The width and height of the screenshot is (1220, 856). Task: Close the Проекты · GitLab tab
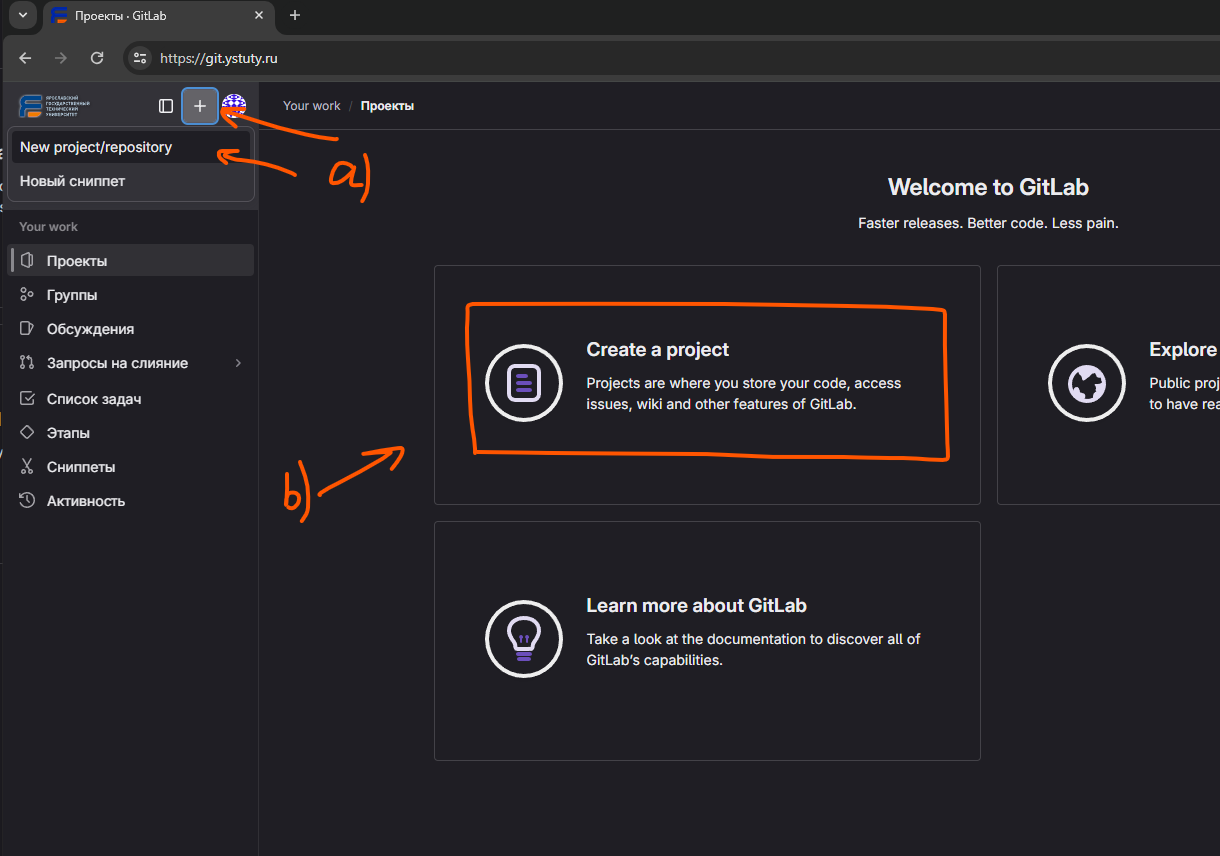[x=259, y=15]
